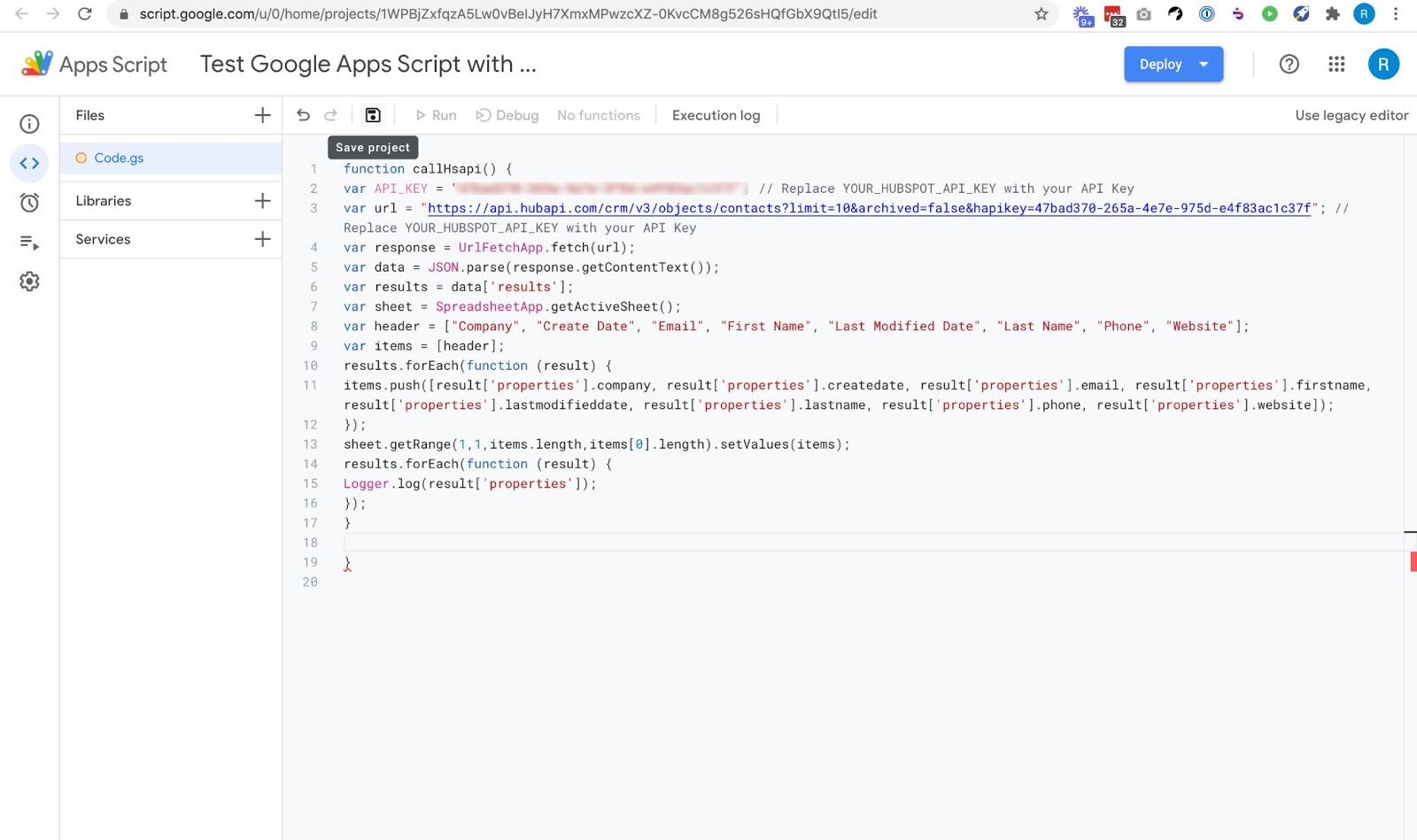
Task: Undo the last edit
Action: tap(303, 115)
